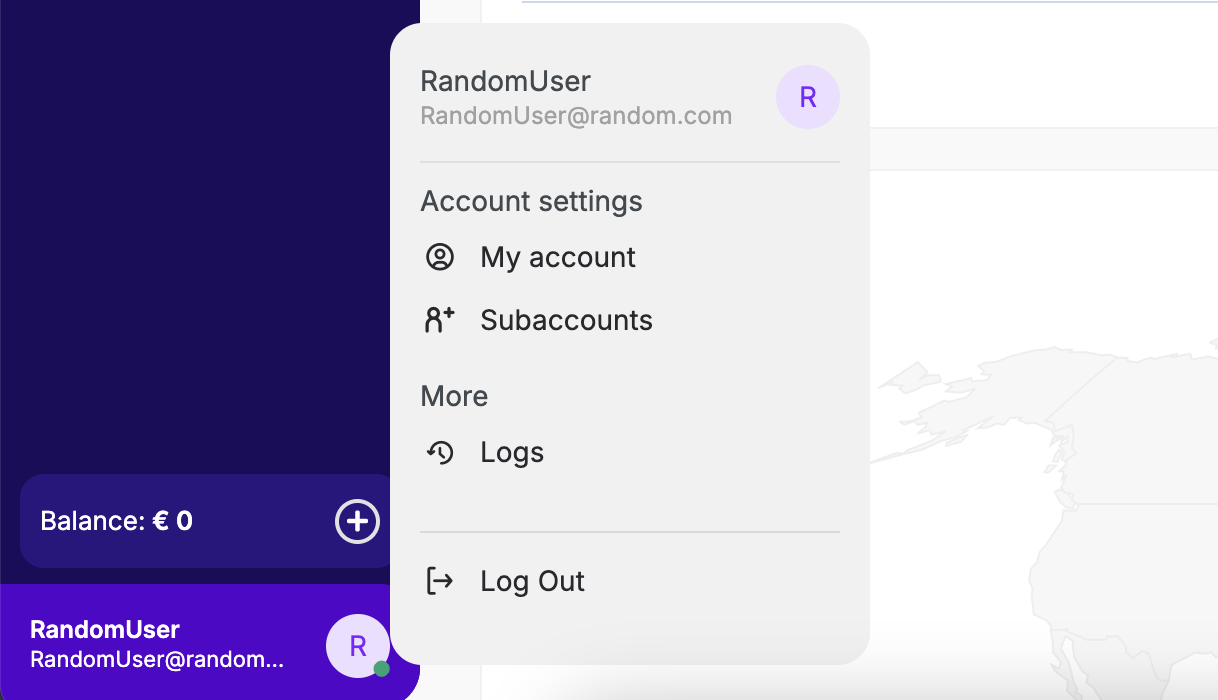
Task: Select the RandomUser name header
Action: (505, 81)
